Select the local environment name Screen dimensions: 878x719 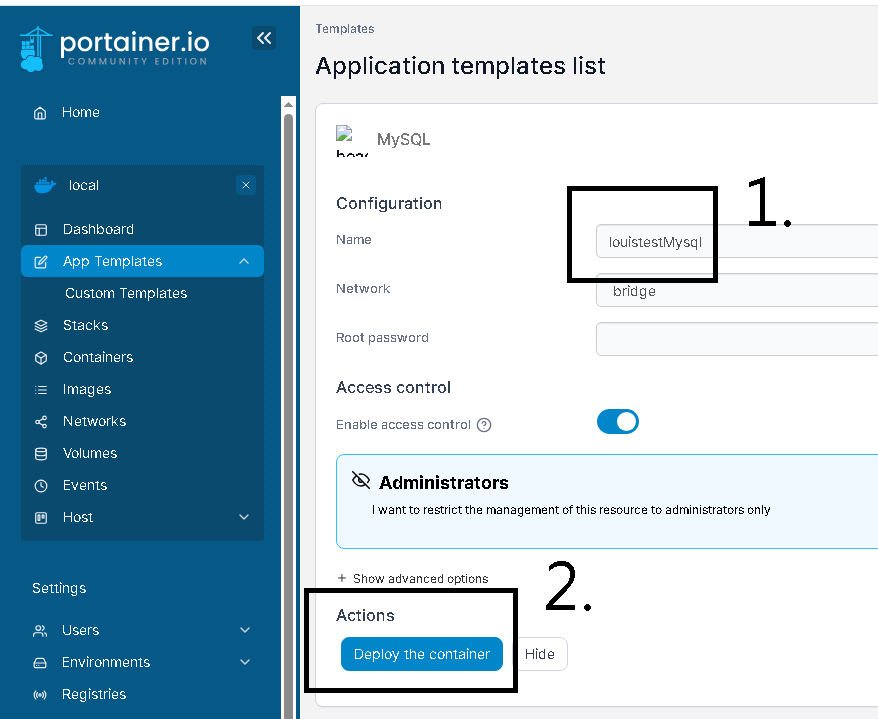[83, 185]
